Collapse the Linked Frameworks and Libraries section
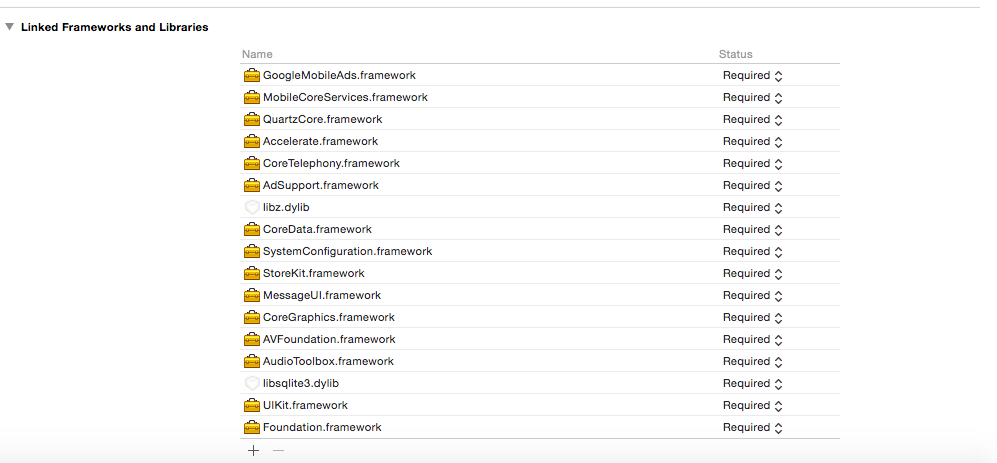The image size is (997, 463). [x=10, y=27]
